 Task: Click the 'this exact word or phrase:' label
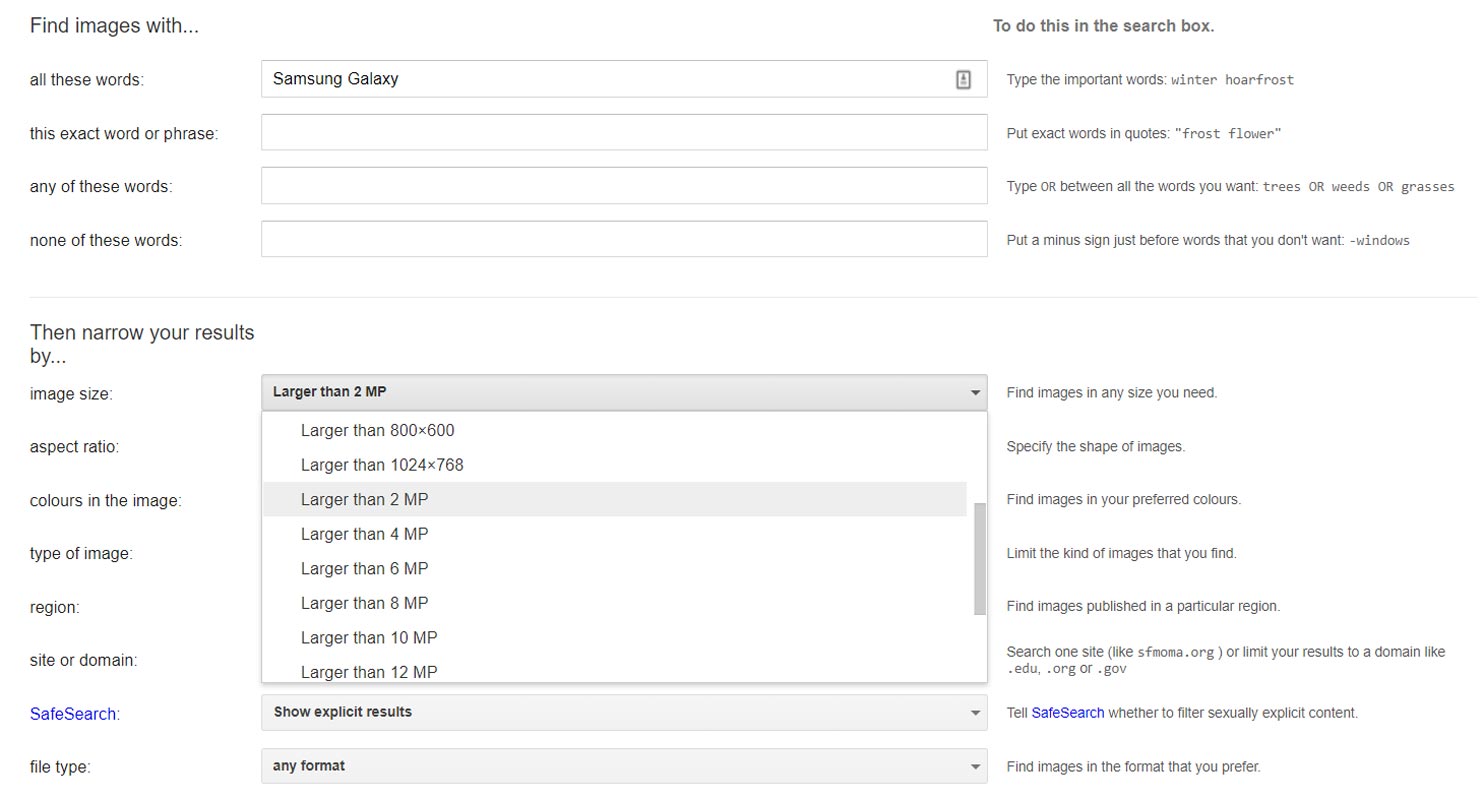point(124,133)
